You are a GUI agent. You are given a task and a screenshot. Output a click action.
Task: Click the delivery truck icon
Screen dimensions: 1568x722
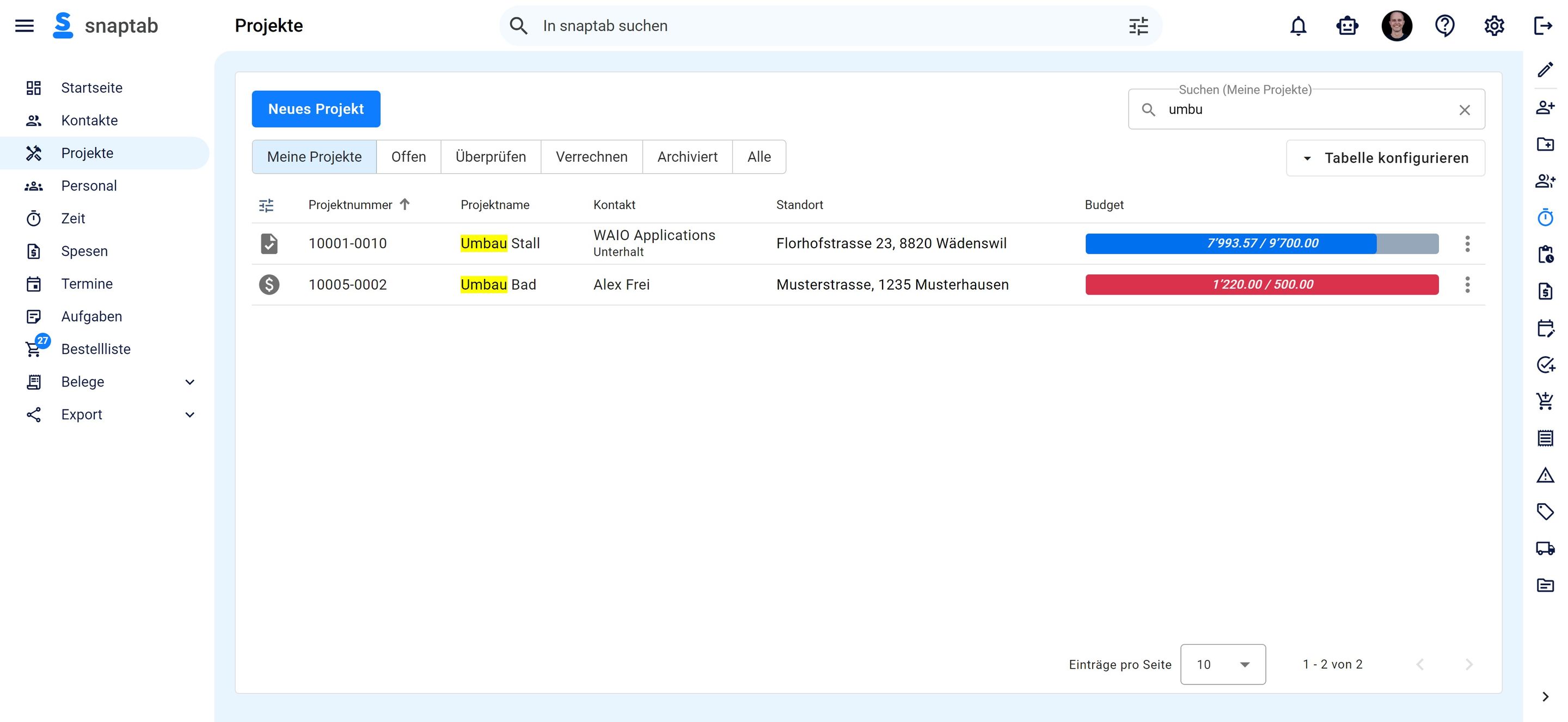coord(1545,548)
